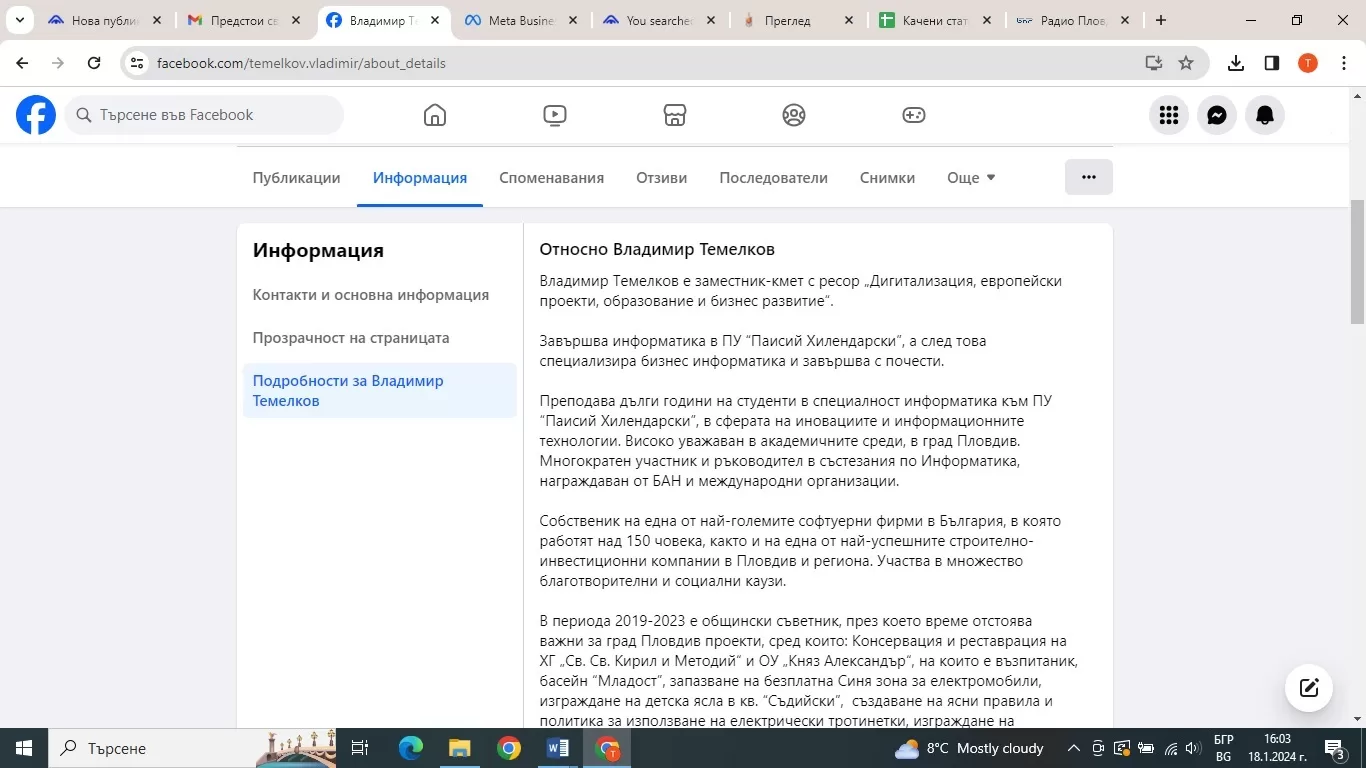Open File Explorer from taskbar
The width and height of the screenshot is (1366, 768).
(459, 748)
